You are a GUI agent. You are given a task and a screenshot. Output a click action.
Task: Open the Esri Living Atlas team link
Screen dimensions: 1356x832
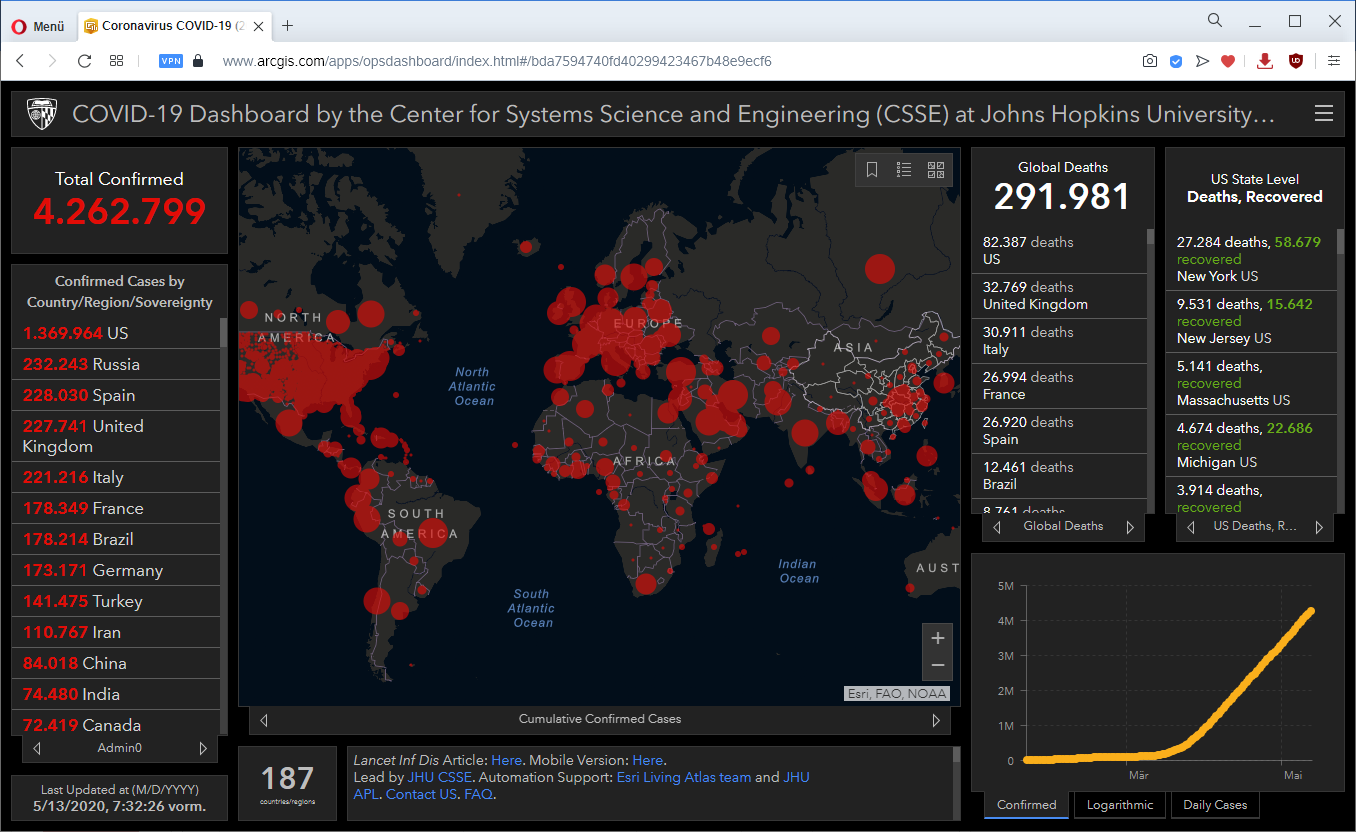point(684,777)
